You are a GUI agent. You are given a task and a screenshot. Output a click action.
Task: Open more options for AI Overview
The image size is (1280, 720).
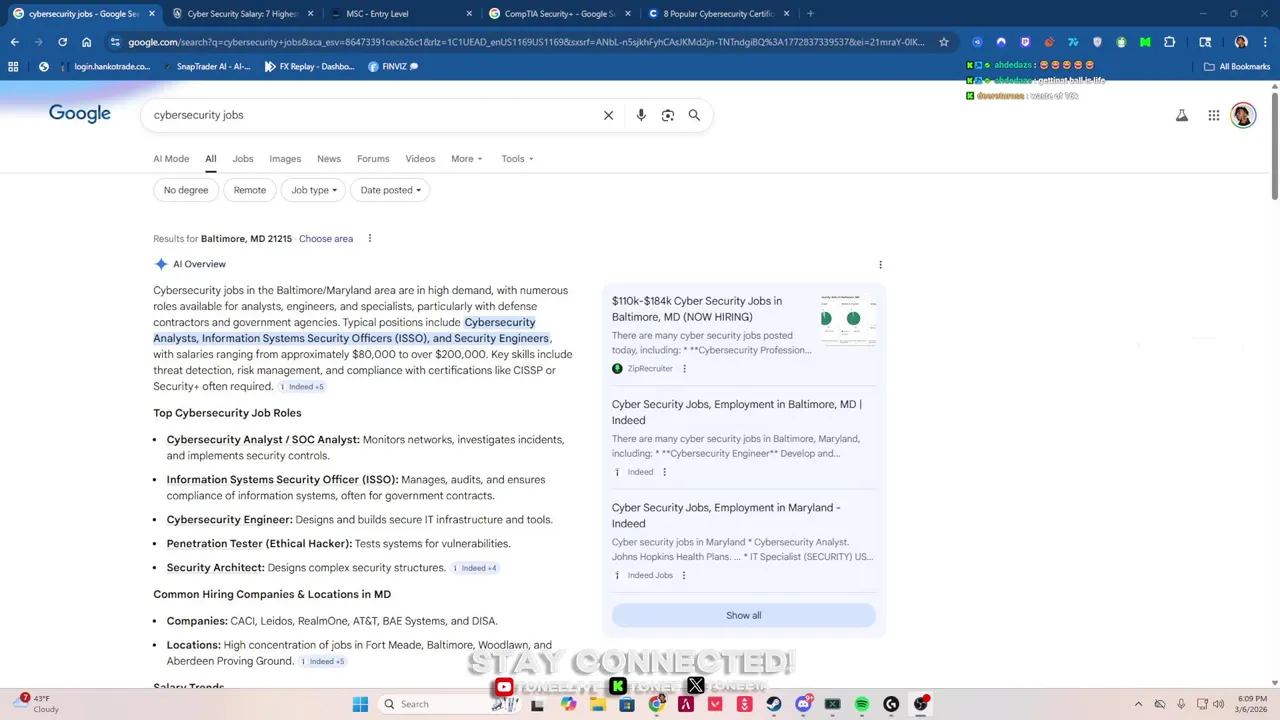pos(880,265)
